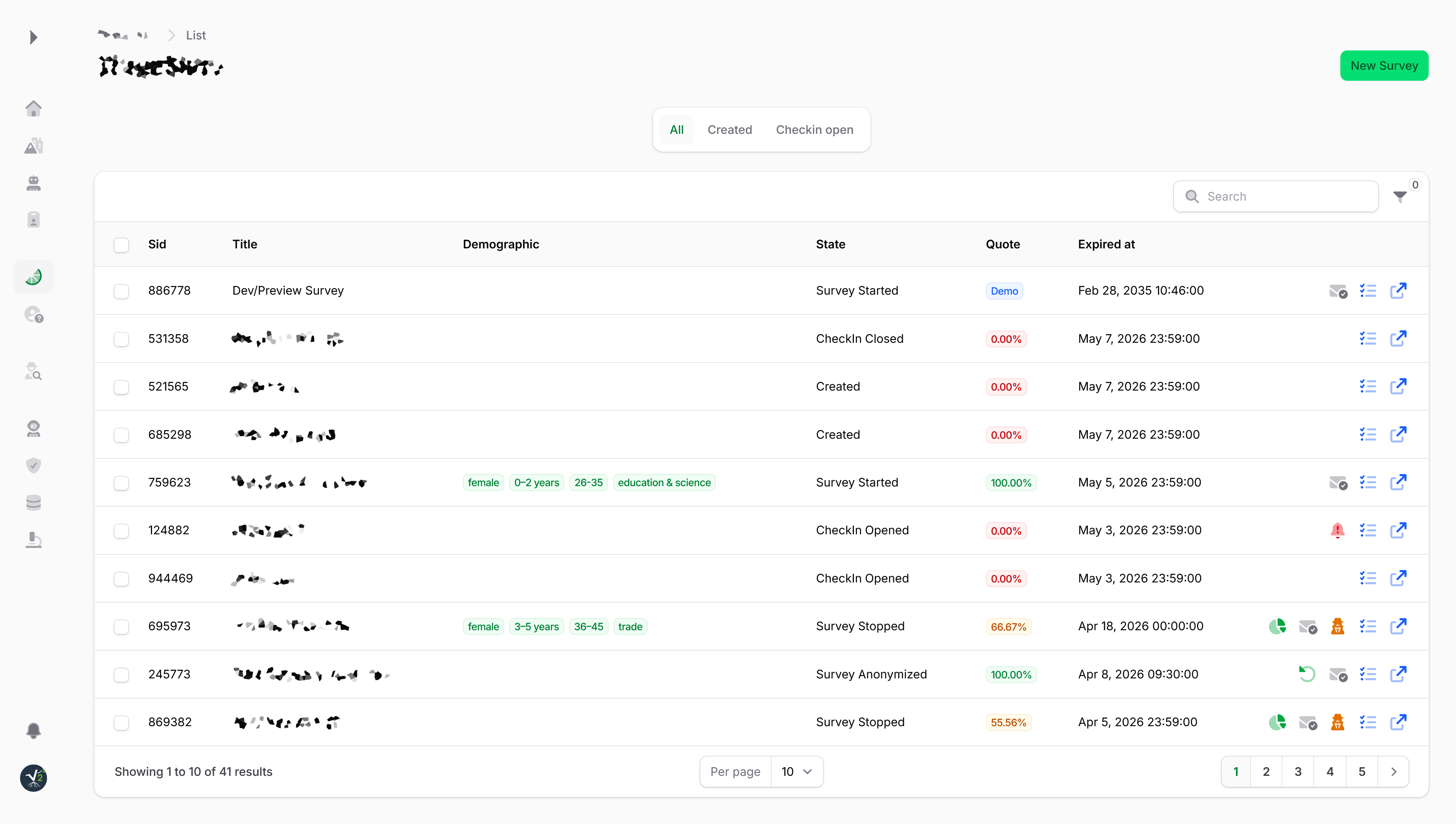Open pie chart results for survey 695973
The image size is (1456, 824).
tap(1277, 626)
